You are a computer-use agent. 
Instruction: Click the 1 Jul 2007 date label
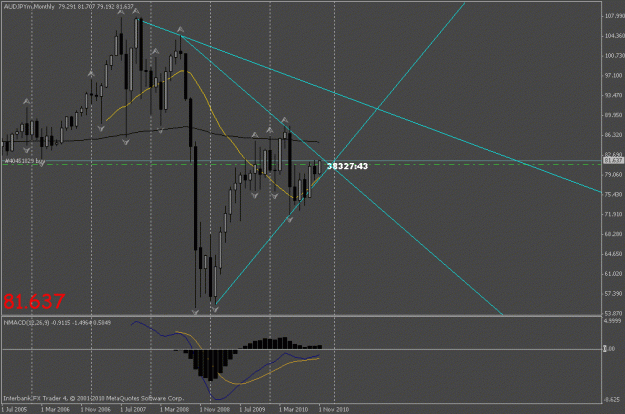[x=134, y=409]
